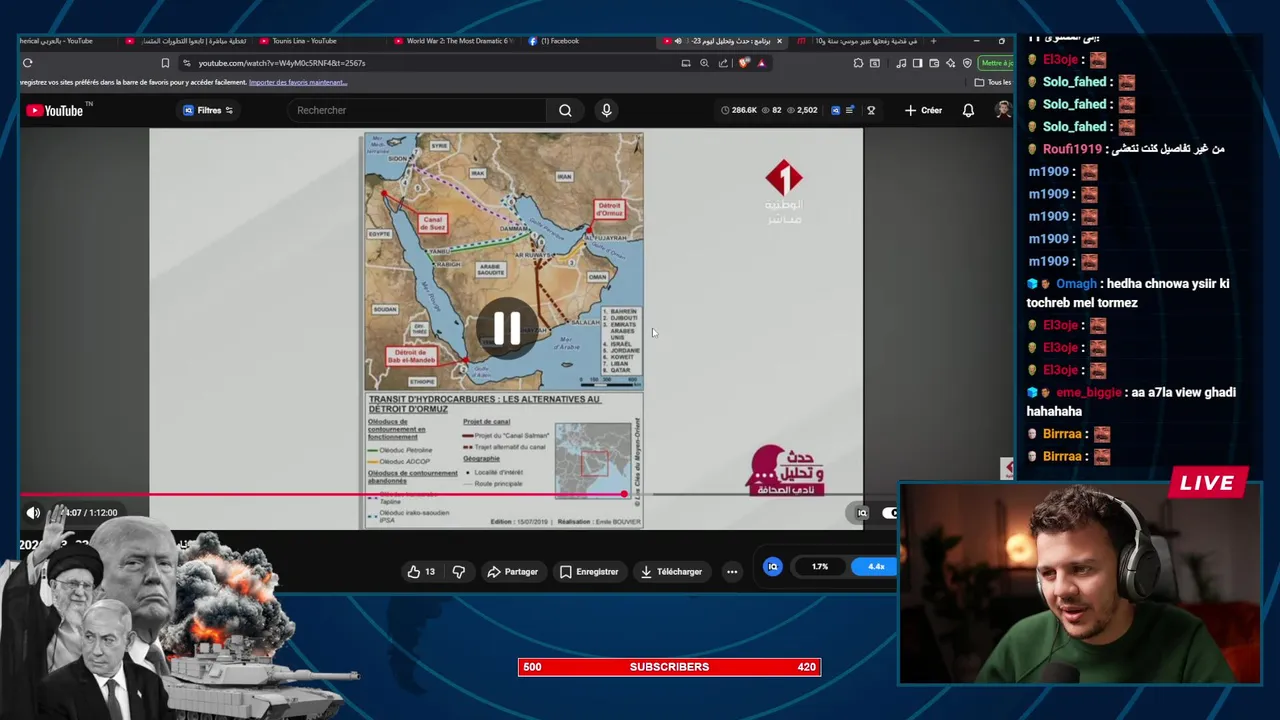Image resolution: width=1280 pixels, height=720 pixels.
Task: Click the trophy icon in header
Action: point(871,110)
